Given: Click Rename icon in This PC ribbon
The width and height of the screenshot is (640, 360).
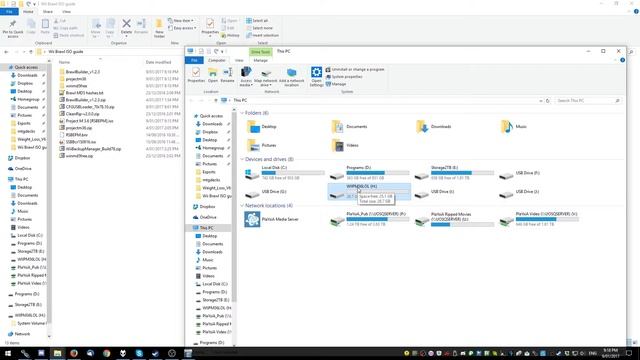Looking at the screenshot, I should click(x=227, y=76).
